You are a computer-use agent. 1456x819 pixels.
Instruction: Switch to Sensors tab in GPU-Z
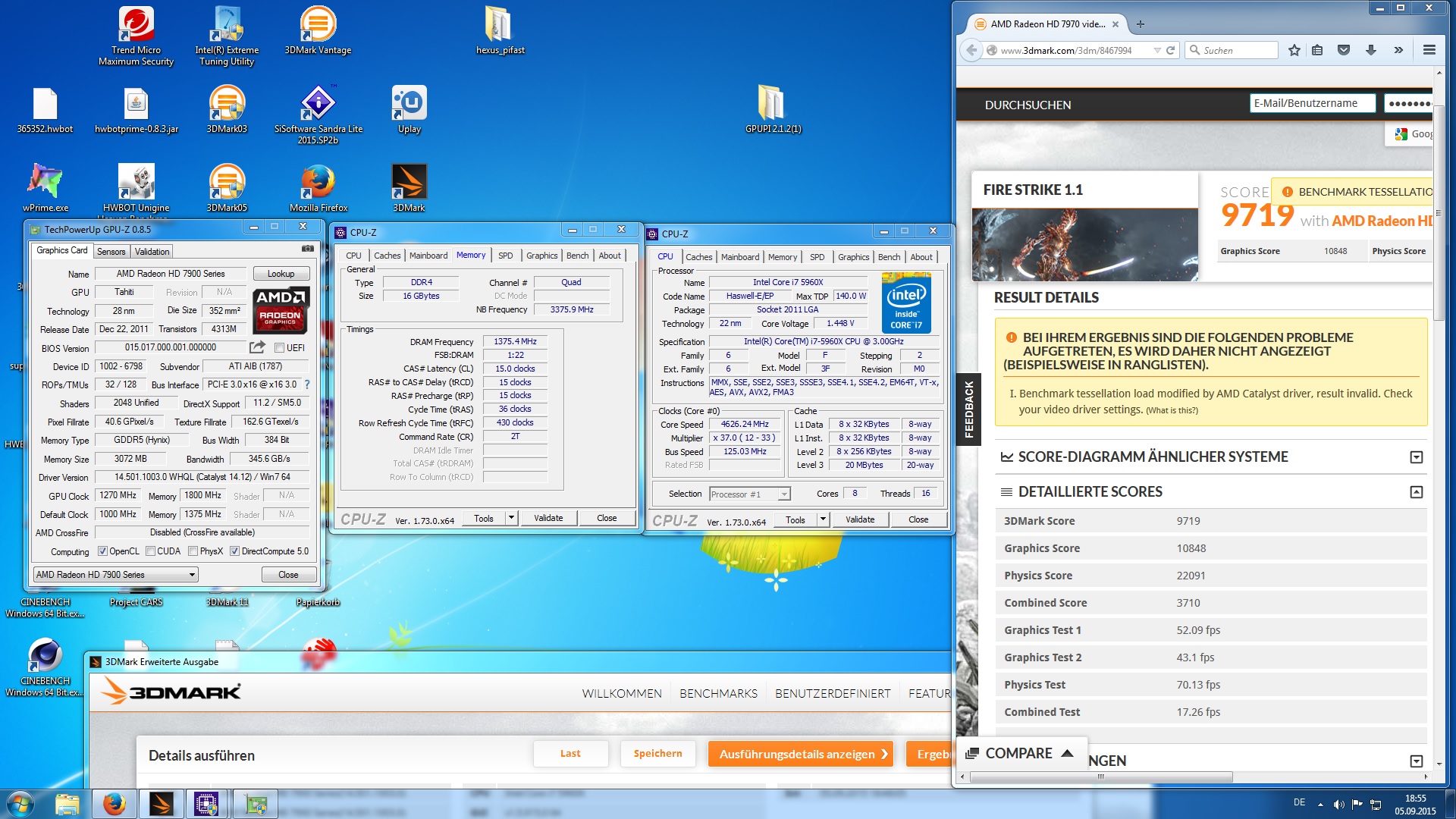(111, 251)
